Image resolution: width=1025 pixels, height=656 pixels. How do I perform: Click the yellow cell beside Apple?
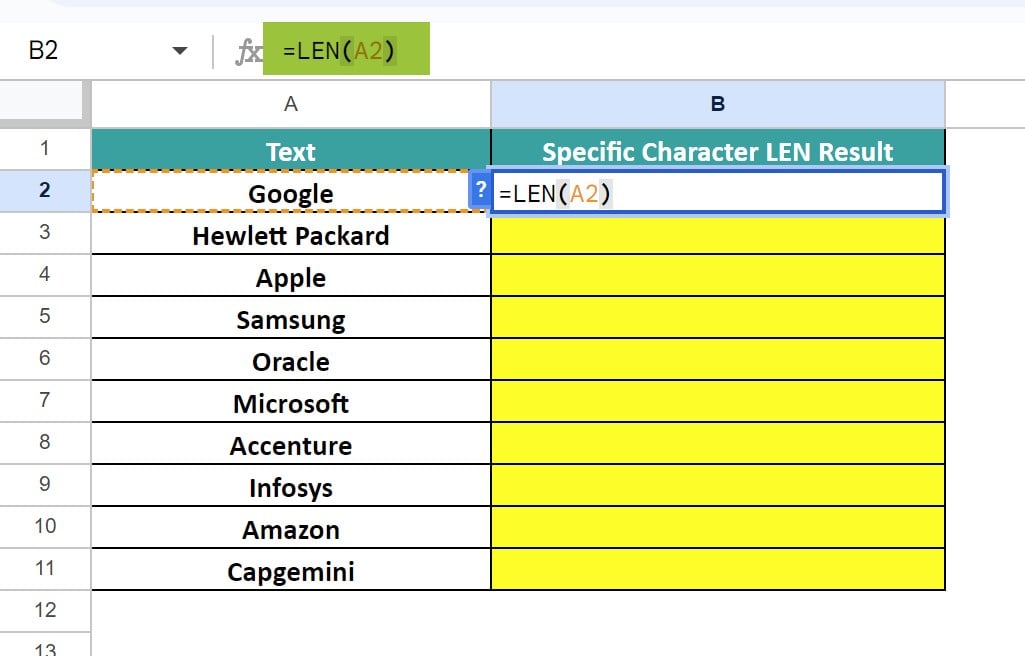point(717,276)
